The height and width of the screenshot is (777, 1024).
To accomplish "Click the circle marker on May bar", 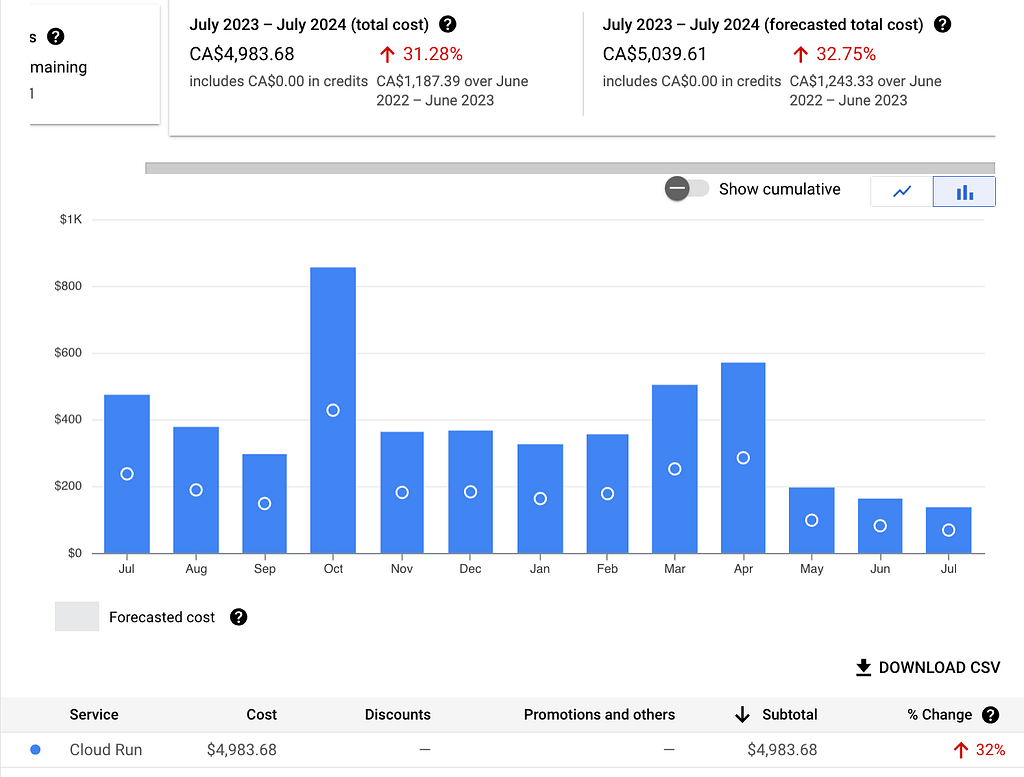I will (812, 520).
